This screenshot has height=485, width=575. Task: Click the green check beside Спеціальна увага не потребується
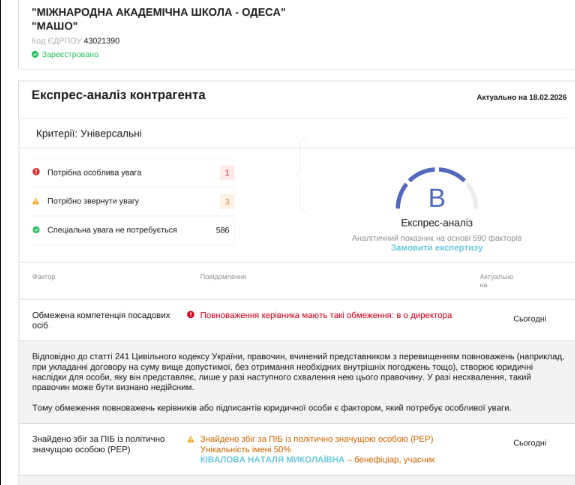click(x=36, y=230)
